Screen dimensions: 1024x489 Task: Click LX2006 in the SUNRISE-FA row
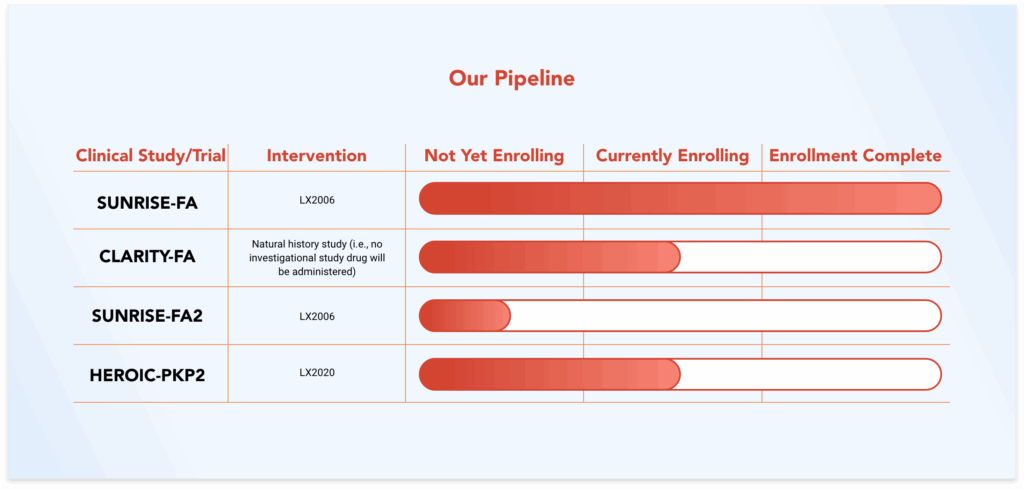click(x=316, y=200)
